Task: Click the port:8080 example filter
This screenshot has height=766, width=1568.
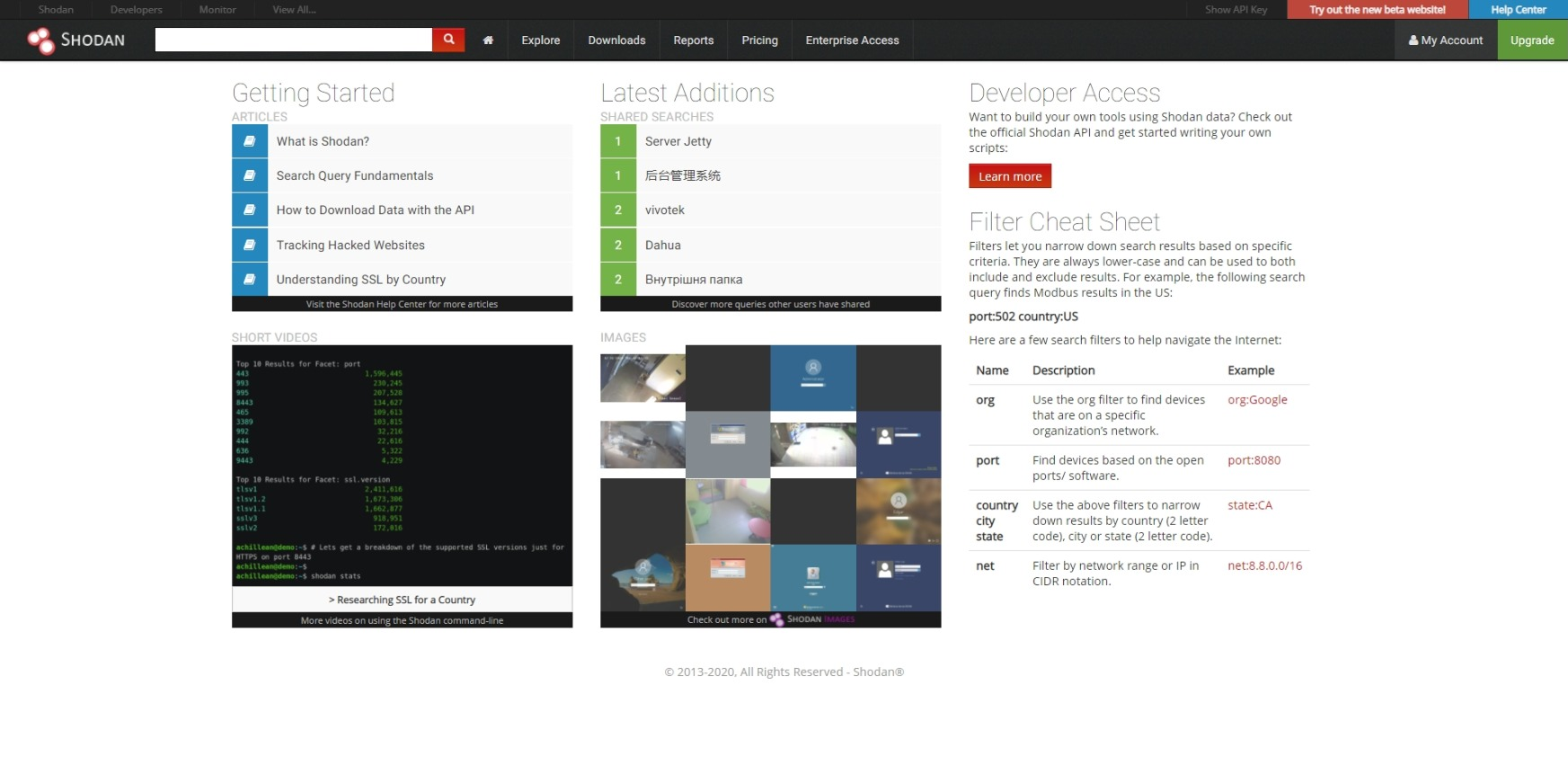Action: (x=1254, y=460)
